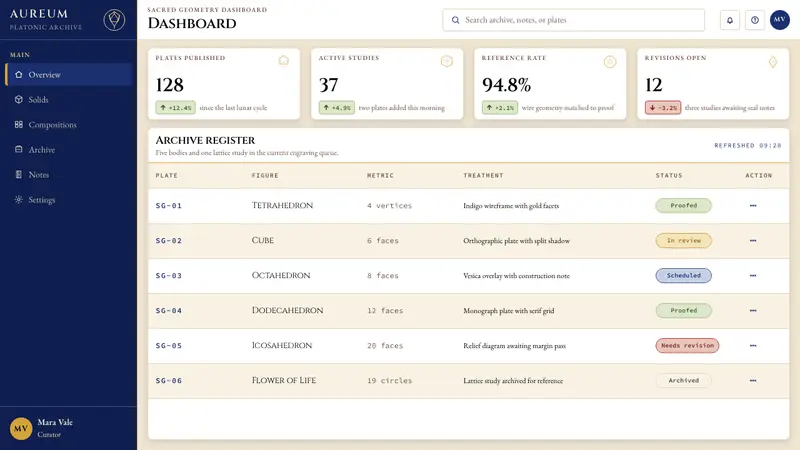Click the Tetrahedron figure name
This screenshot has width=800, height=450.
pyautogui.click(x=282, y=205)
